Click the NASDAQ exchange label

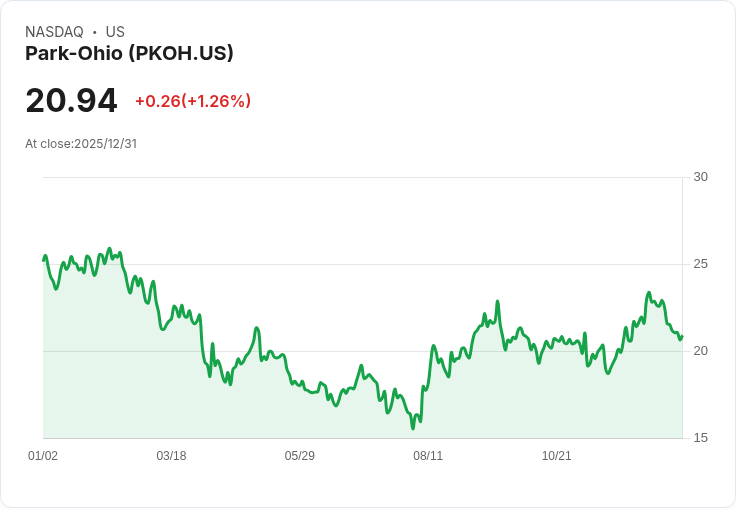(54, 32)
